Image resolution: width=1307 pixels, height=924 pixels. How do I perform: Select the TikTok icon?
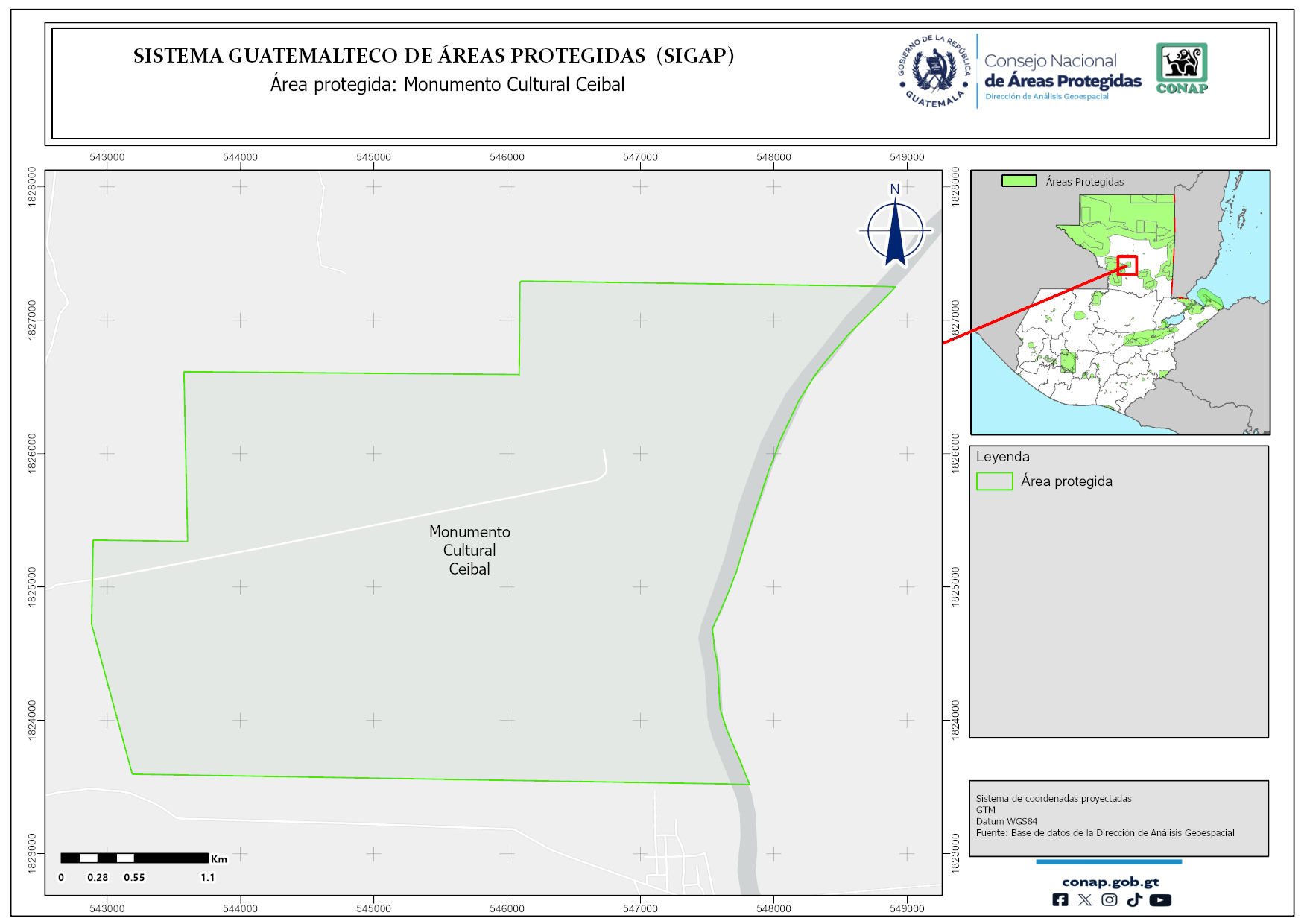[1134, 900]
